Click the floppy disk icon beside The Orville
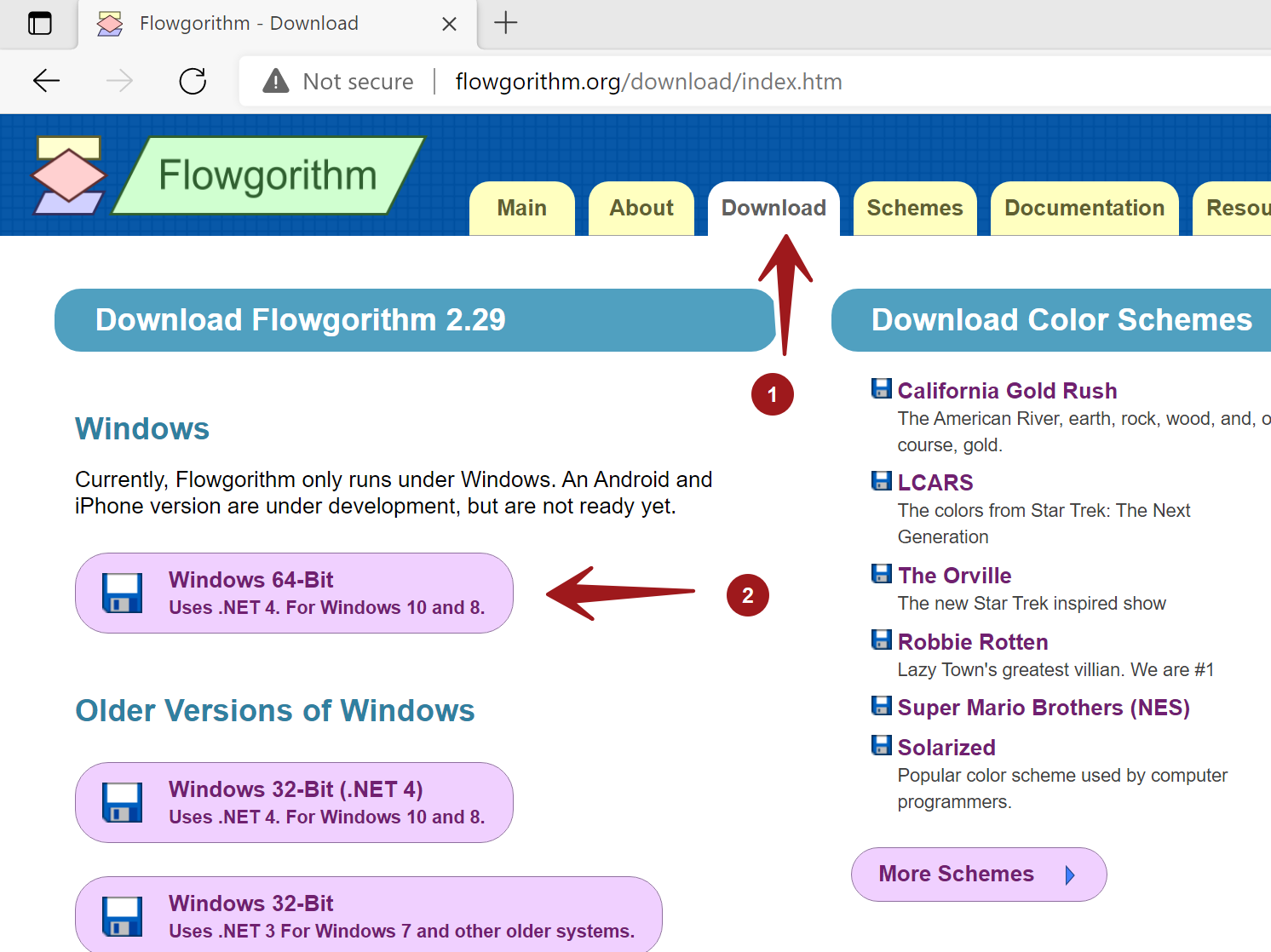Screen dimensions: 1271x952 pyautogui.click(x=882, y=574)
